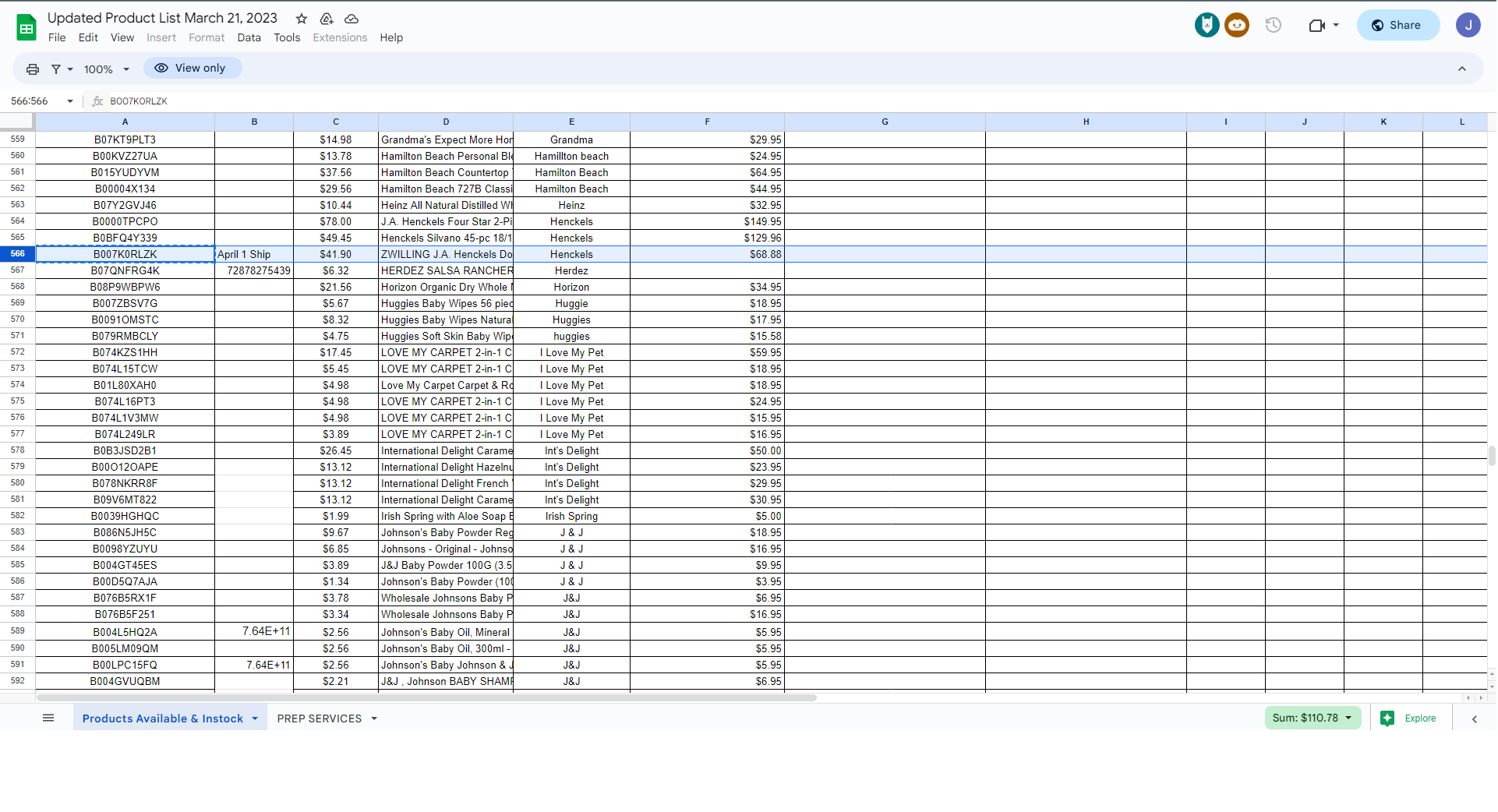Open the Help menu
The height and width of the screenshot is (812, 1498).
pyautogui.click(x=391, y=37)
